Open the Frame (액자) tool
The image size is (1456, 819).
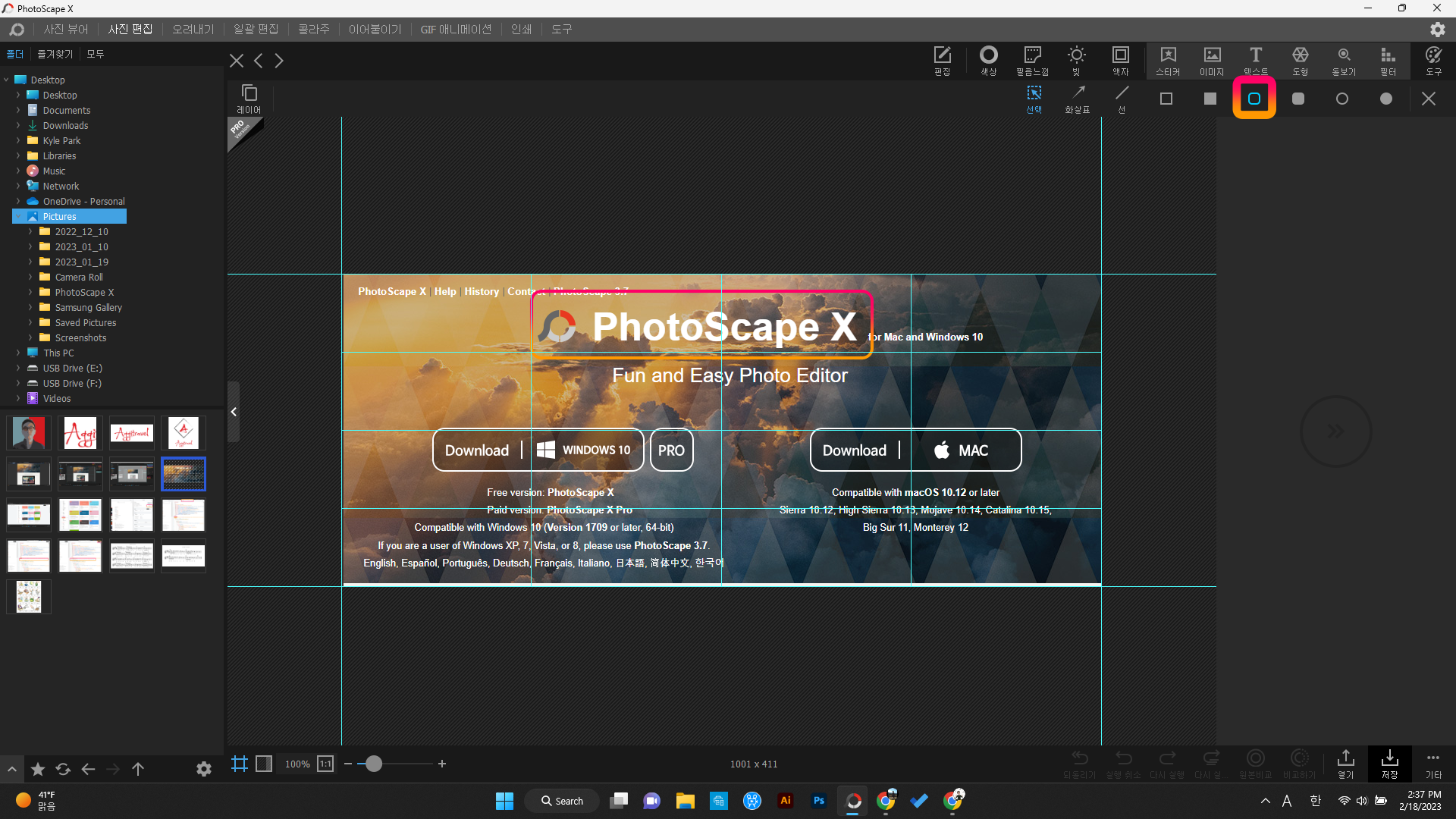click(x=1120, y=60)
